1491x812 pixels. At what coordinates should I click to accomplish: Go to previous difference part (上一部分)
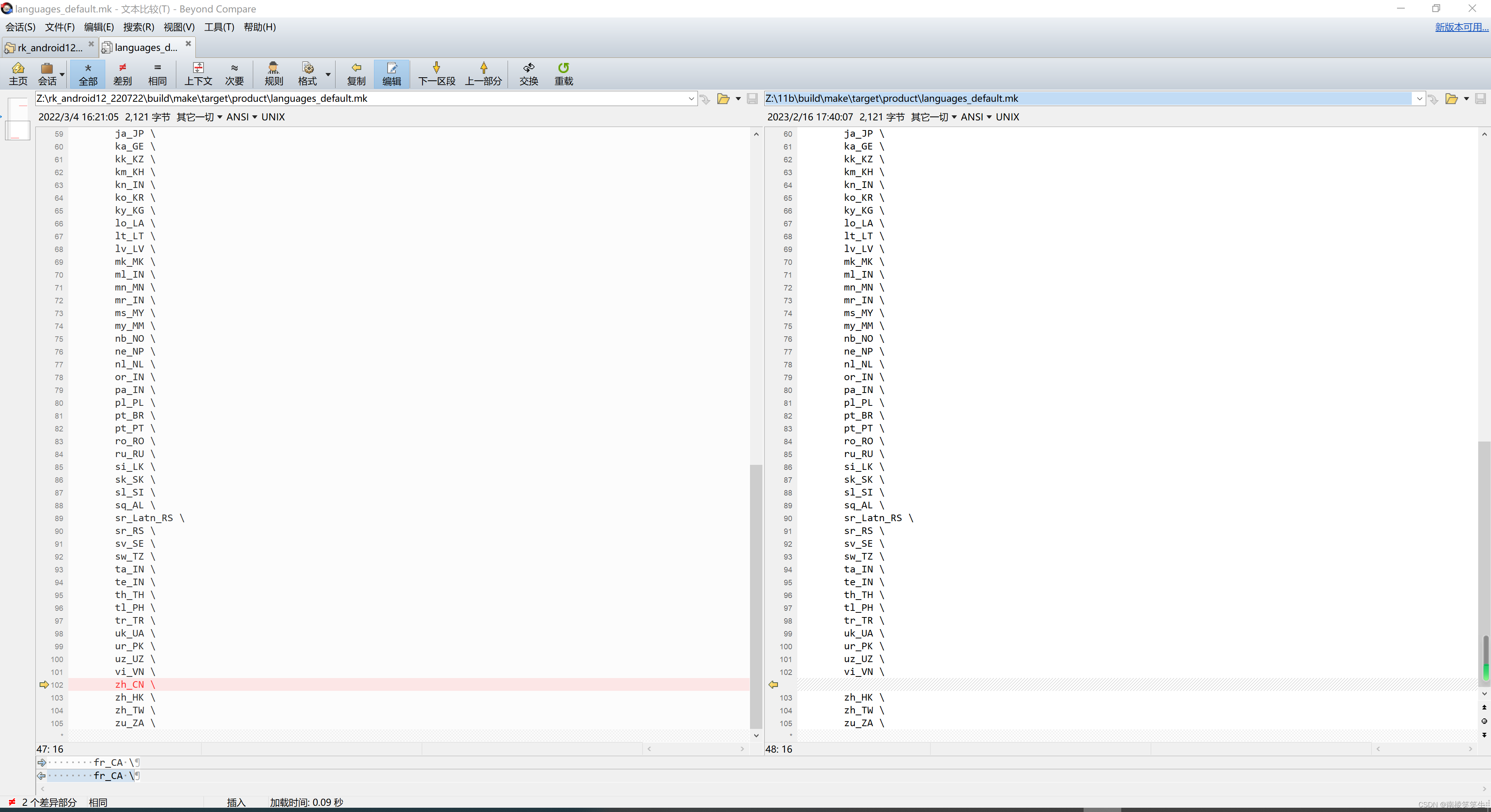click(483, 73)
